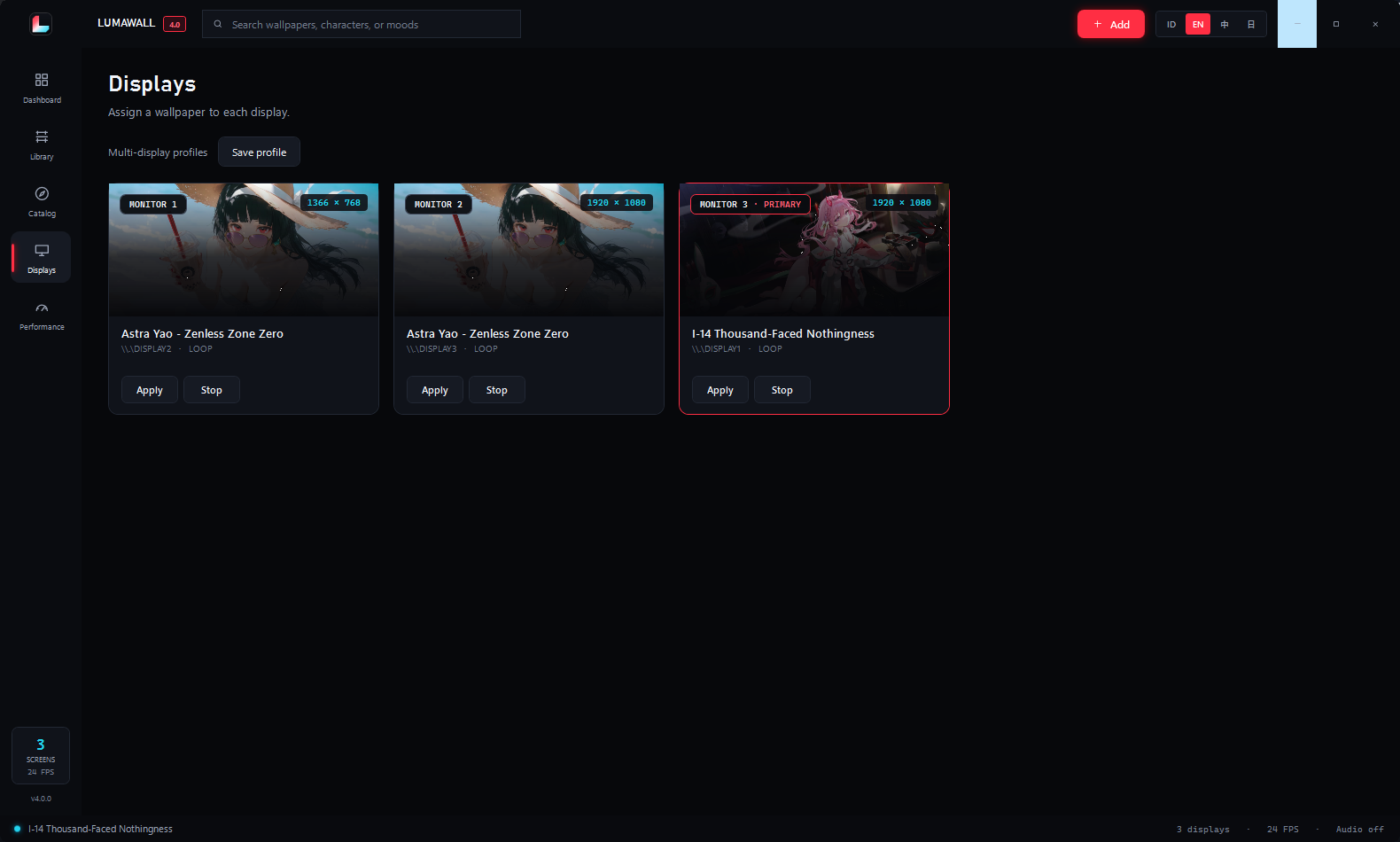This screenshot has width=1400, height=842.
Task: Click the \\.\DISPLAY2 label
Action: click(x=146, y=348)
